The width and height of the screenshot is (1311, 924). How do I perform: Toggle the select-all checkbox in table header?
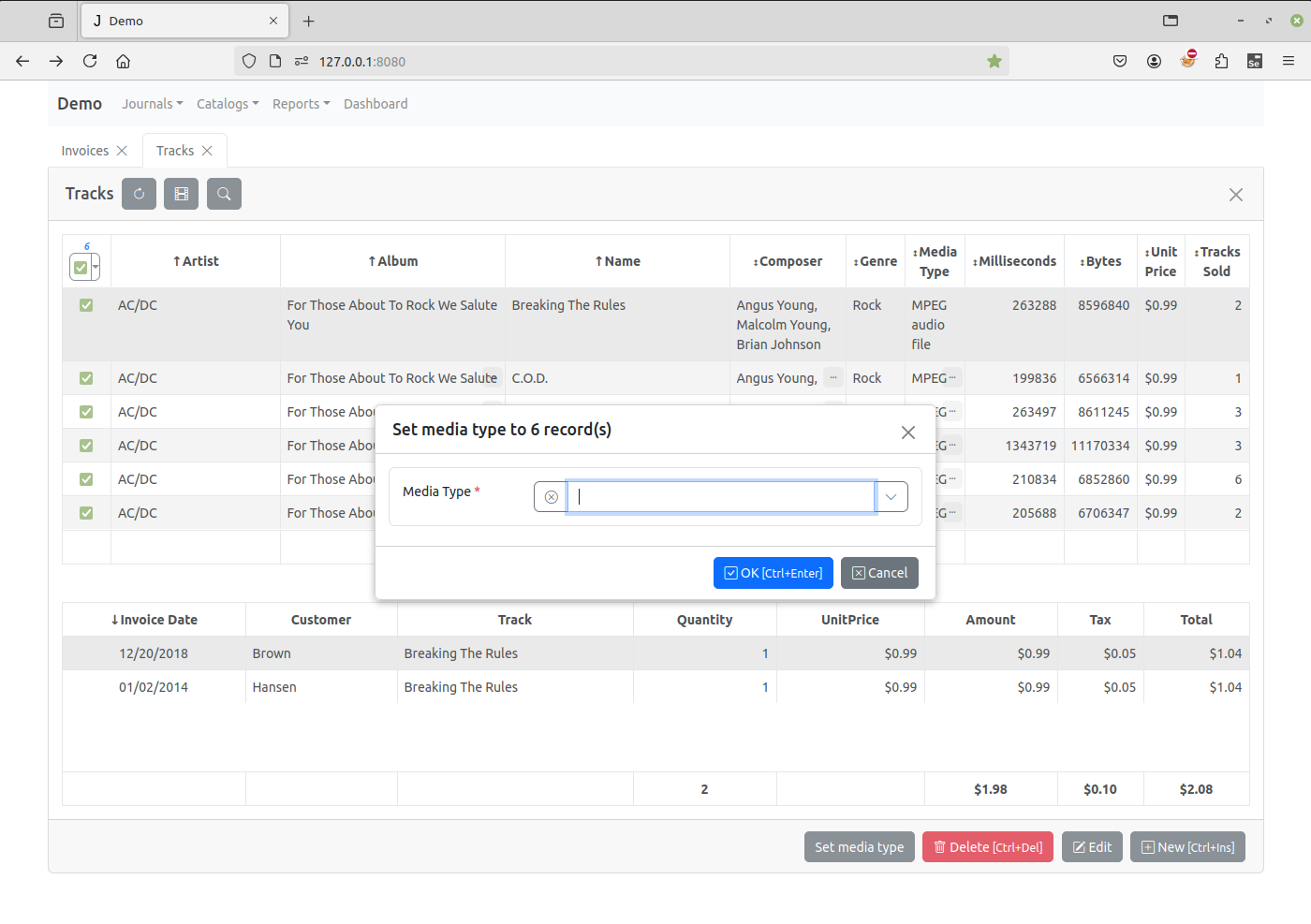[81, 268]
